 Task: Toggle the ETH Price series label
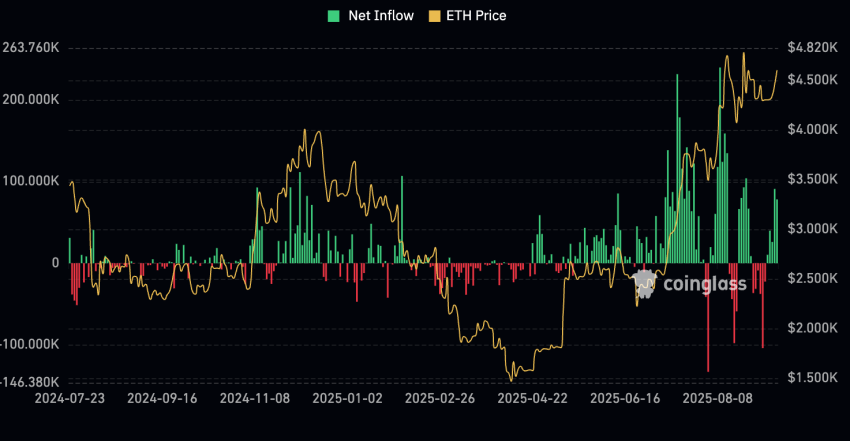pyautogui.click(x=478, y=15)
